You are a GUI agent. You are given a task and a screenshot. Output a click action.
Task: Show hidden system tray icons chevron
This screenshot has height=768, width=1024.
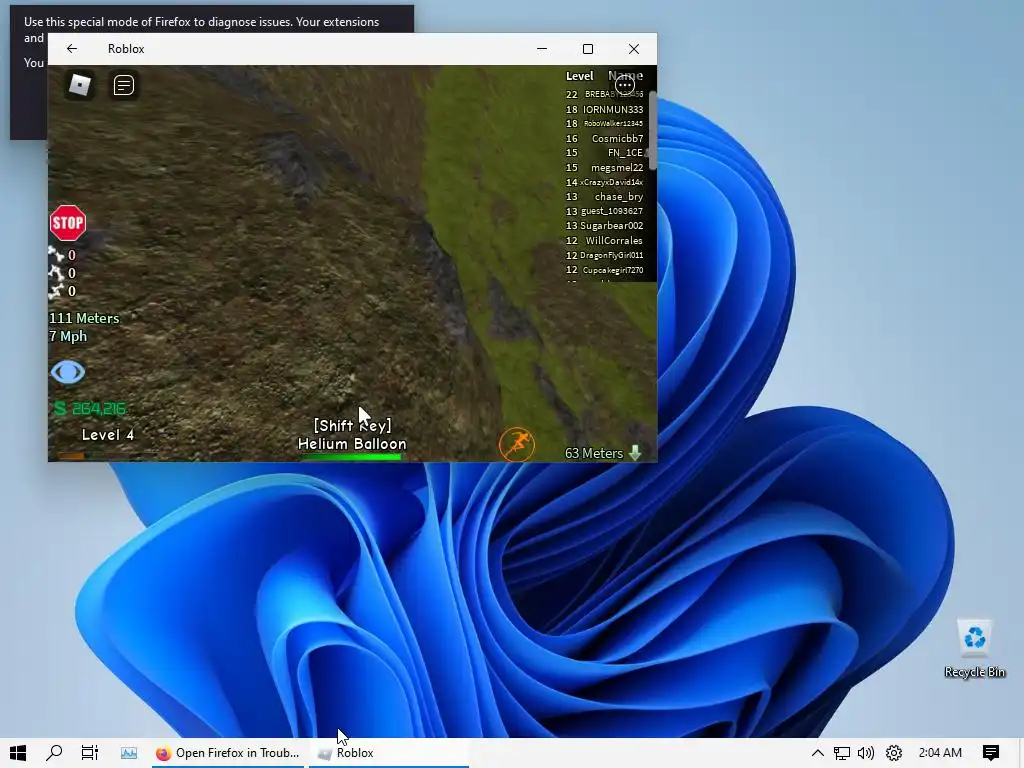pyautogui.click(x=818, y=753)
